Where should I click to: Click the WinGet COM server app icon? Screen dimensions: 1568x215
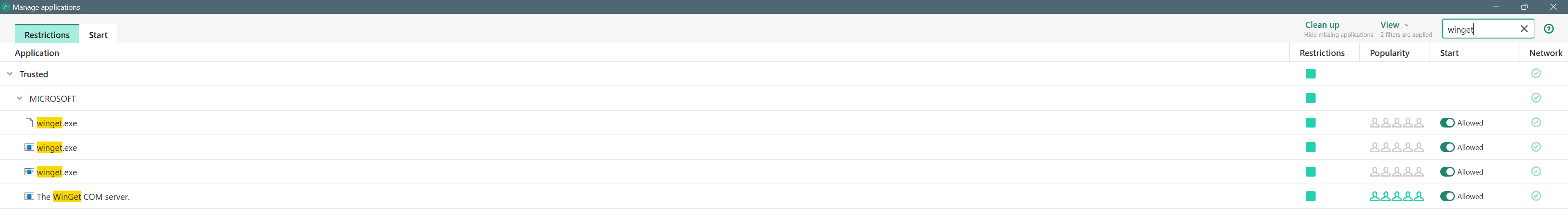coord(29,197)
